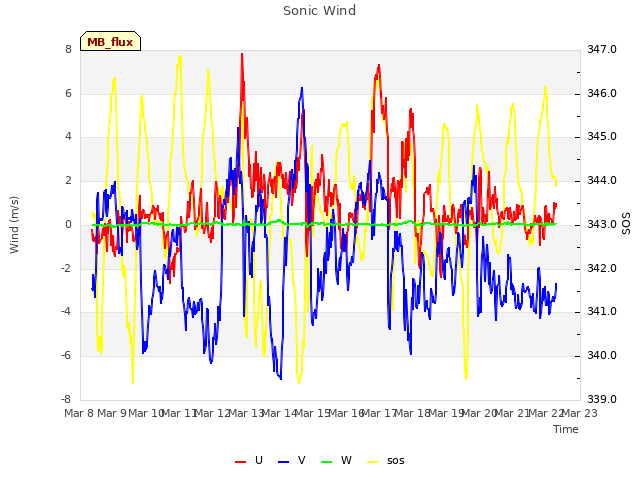Click the 0 left axis value
The width and height of the screenshot is (640, 480).
tap(68, 225)
